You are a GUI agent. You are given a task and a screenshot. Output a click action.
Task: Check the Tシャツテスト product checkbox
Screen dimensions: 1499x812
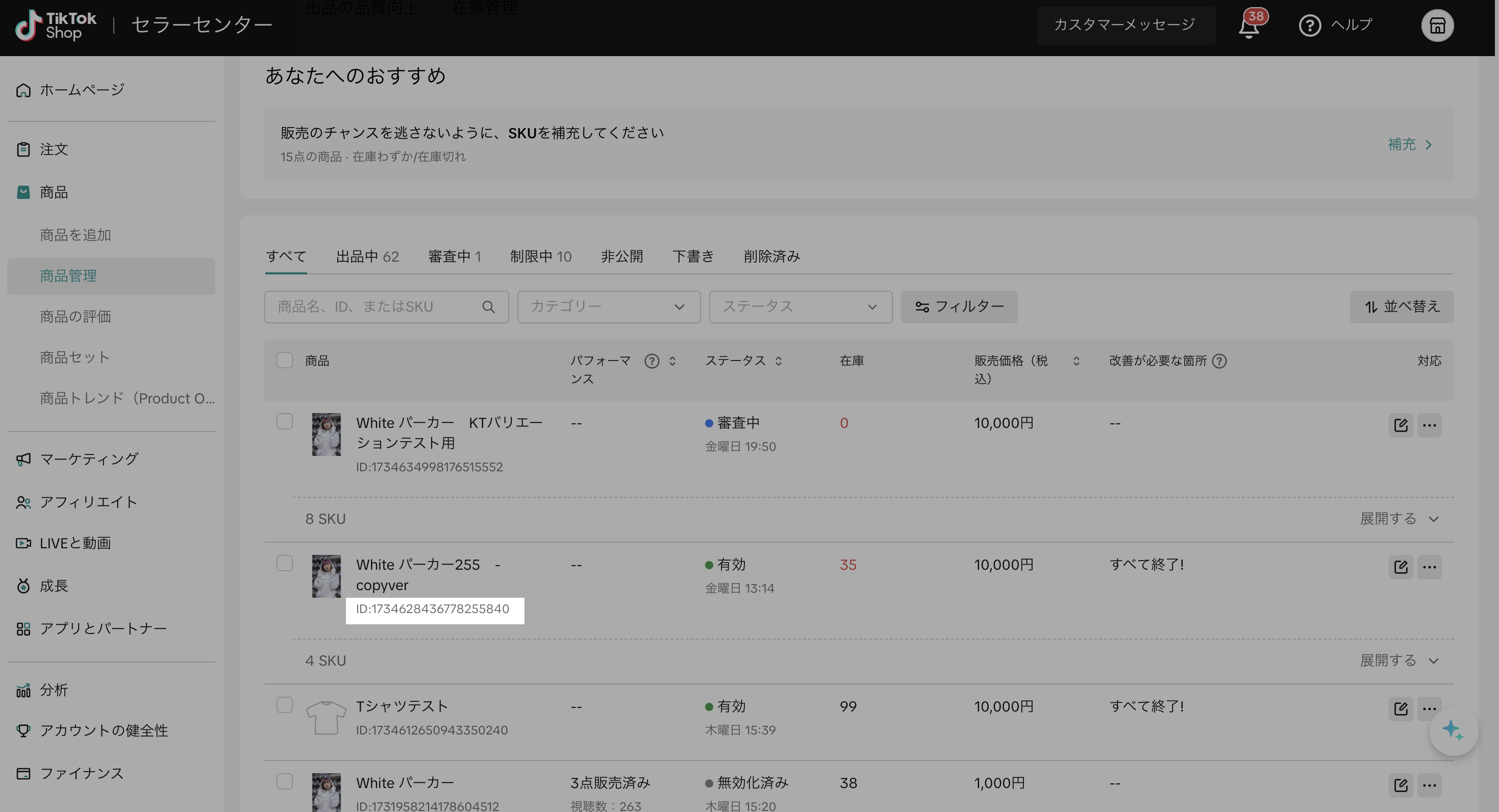coord(285,705)
